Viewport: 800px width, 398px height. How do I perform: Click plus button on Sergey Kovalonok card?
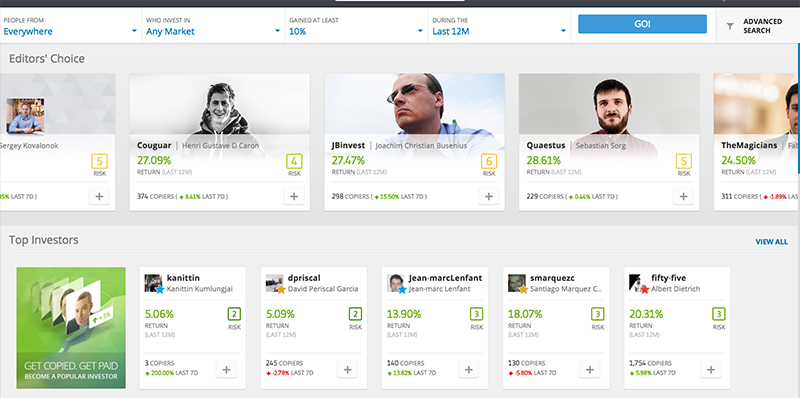pos(99,196)
